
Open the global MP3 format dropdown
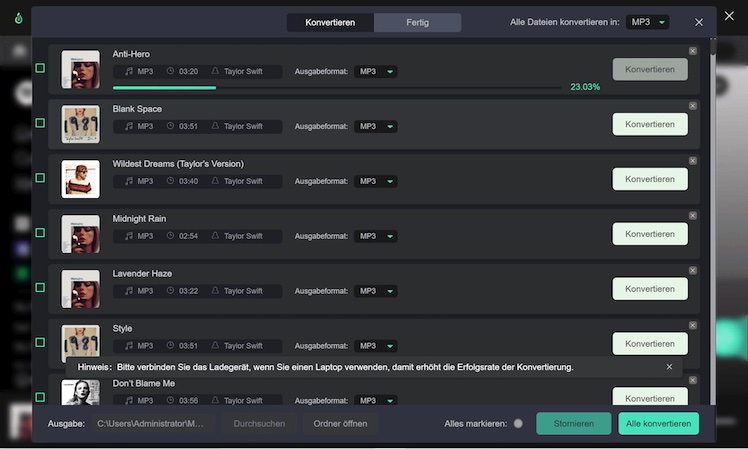(x=648, y=22)
